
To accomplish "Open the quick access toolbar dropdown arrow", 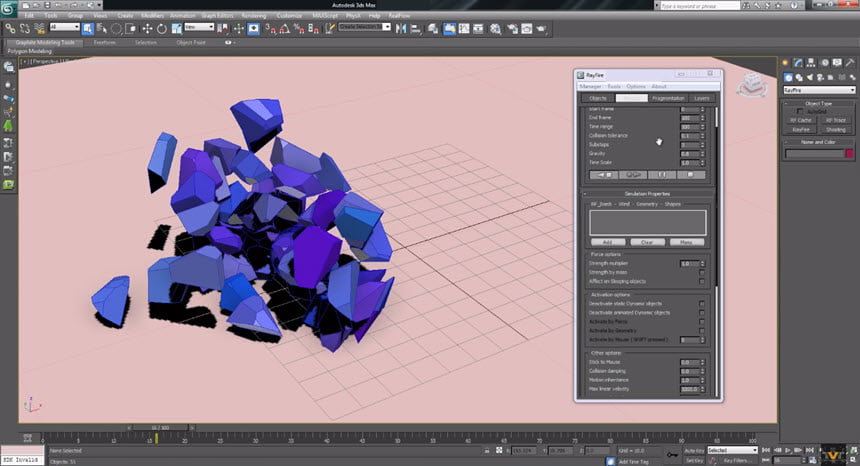I will pos(99,5).
